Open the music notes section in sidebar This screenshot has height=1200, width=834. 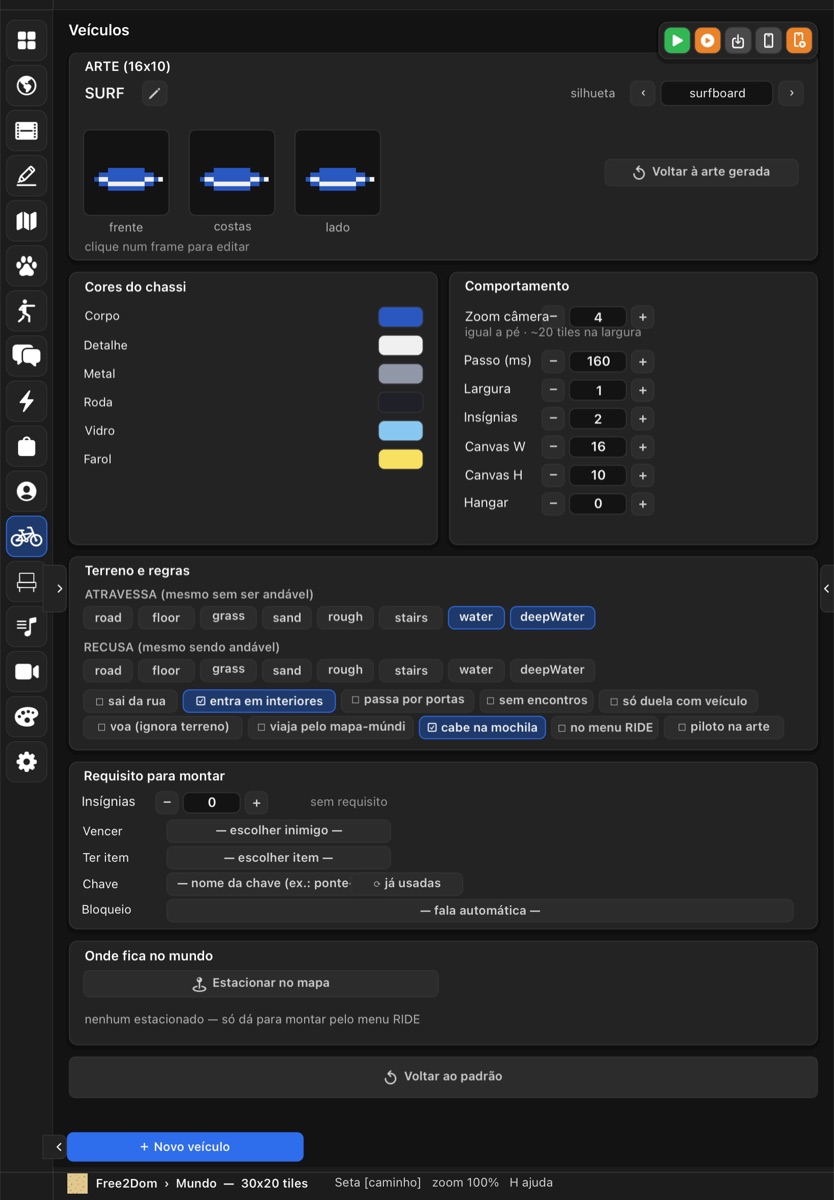point(27,626)
